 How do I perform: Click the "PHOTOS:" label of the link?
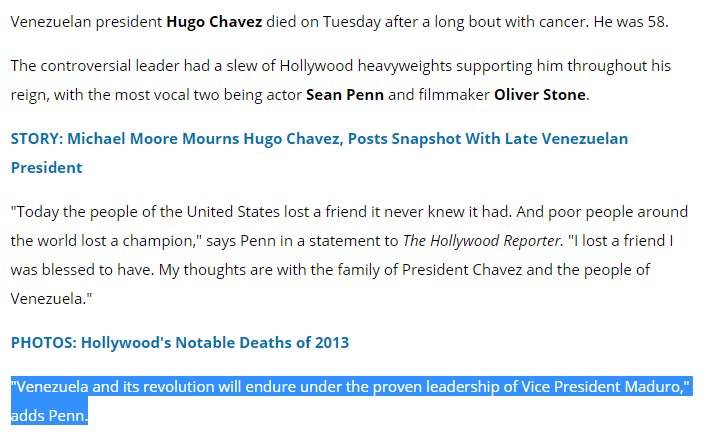click(43, 342)
